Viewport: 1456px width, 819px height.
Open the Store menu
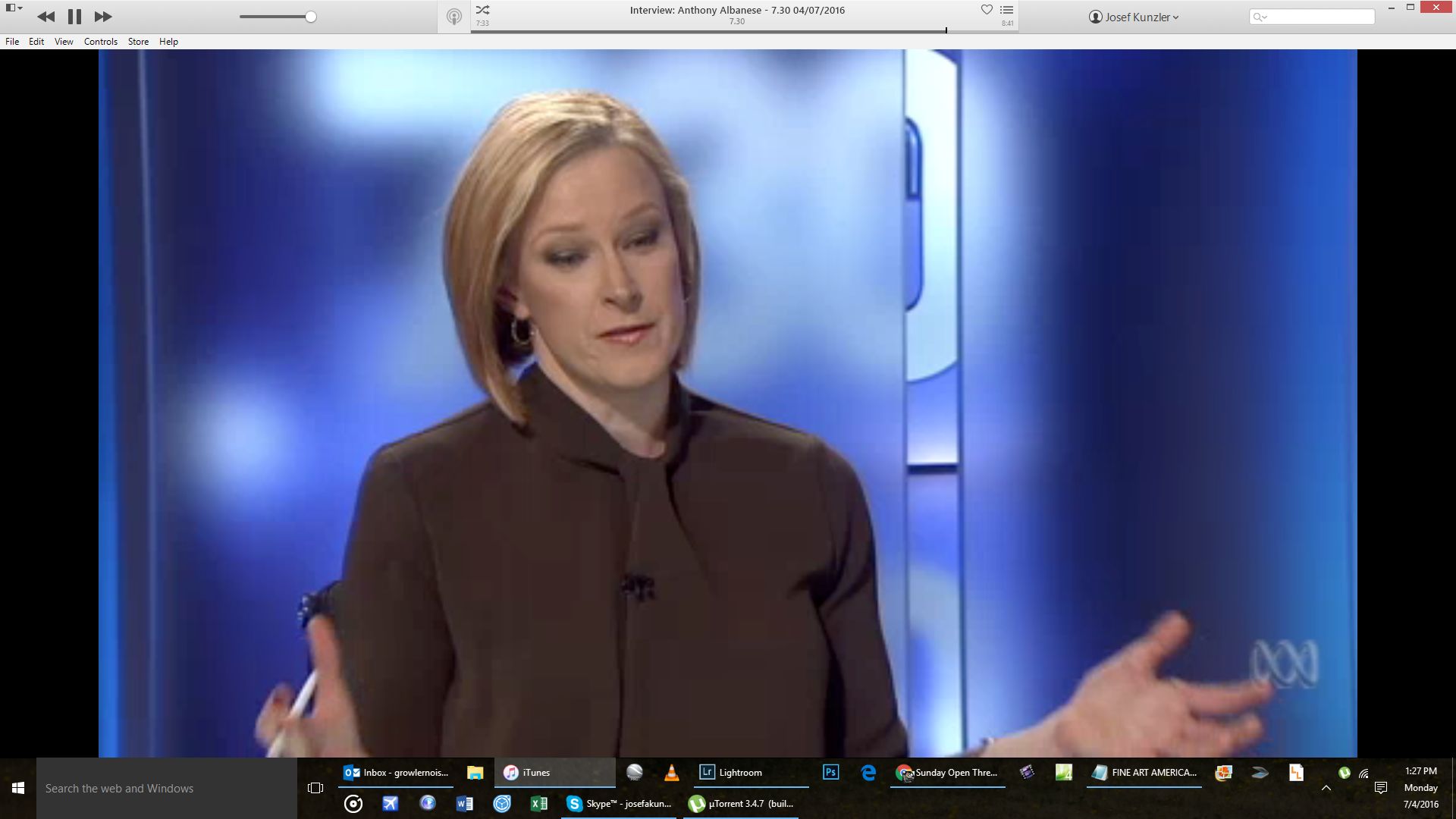point(138,42)
